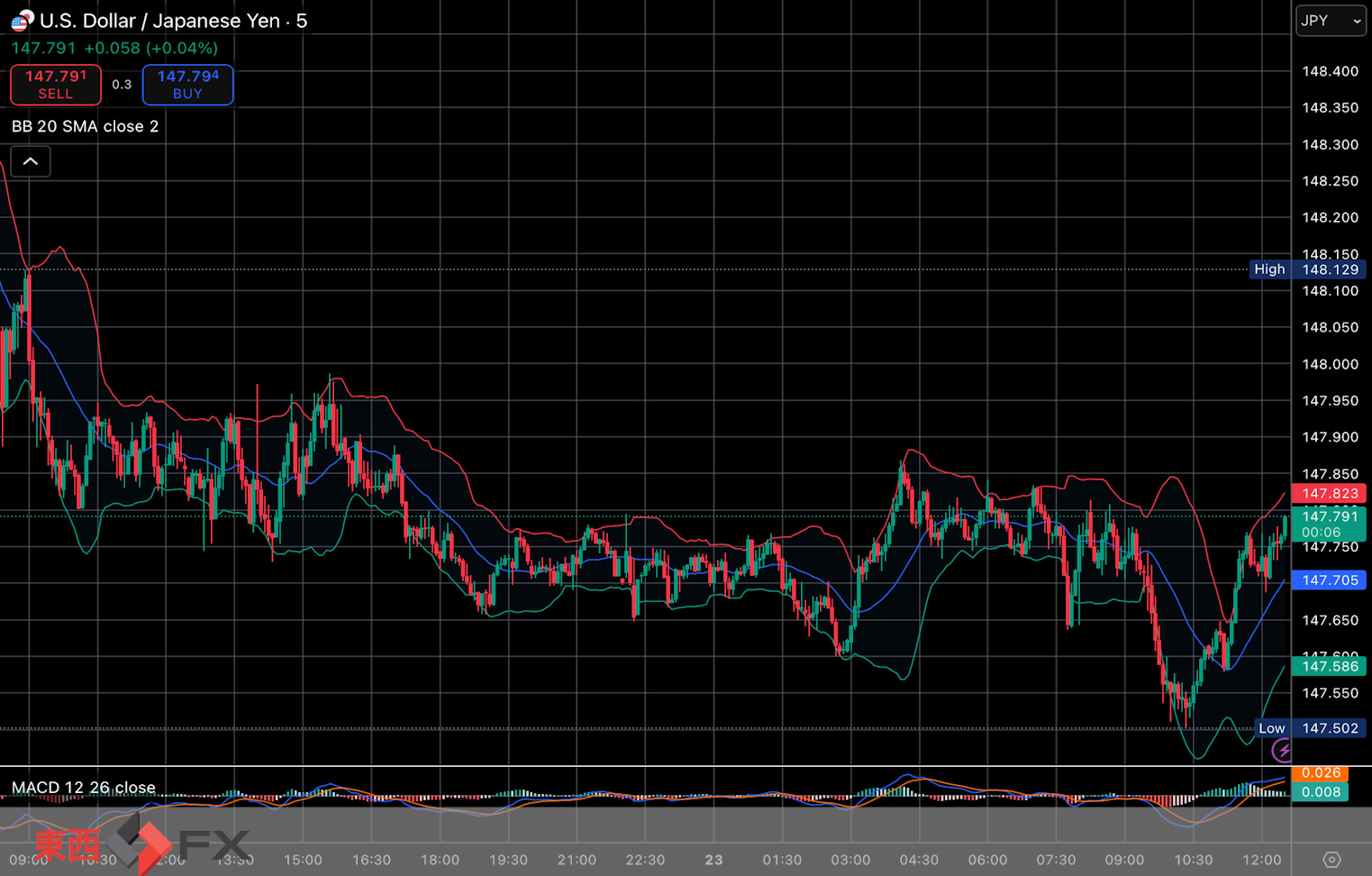This screenshot has width=1372, height=876.
Task: Click the 0.3 spread value between Sell and Buy
Action: coord(122,85)
